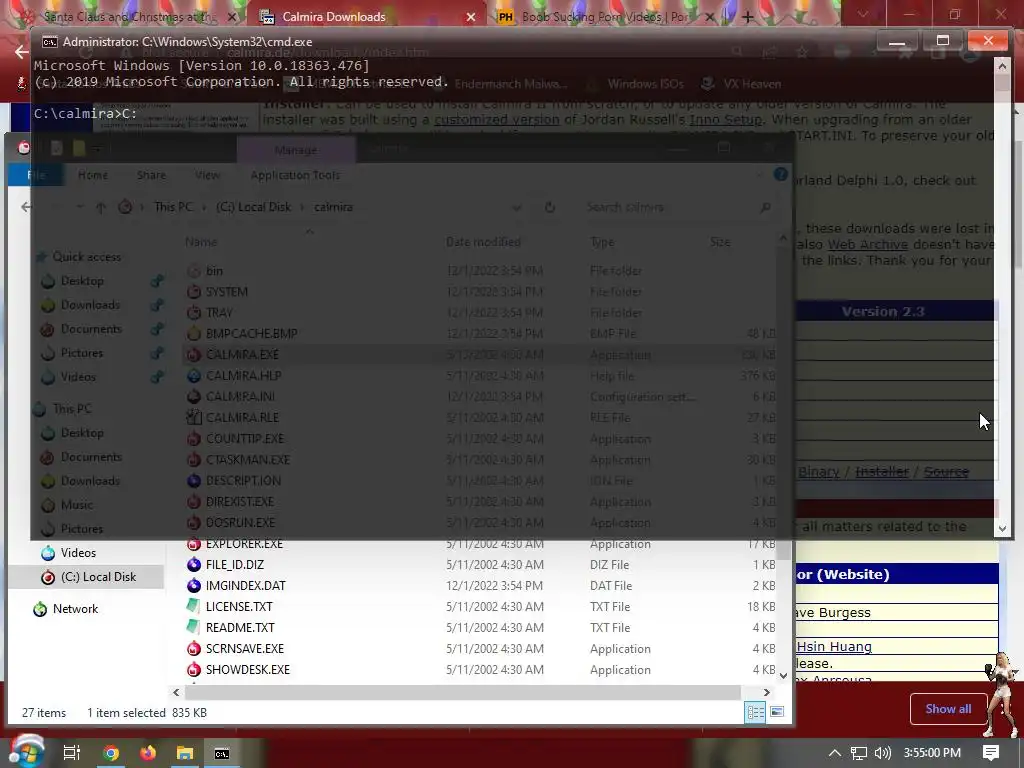Open Network in Explorer navigation pane
The width and height of the screenshot is (1024, 768).
click(x=75, y=609)
